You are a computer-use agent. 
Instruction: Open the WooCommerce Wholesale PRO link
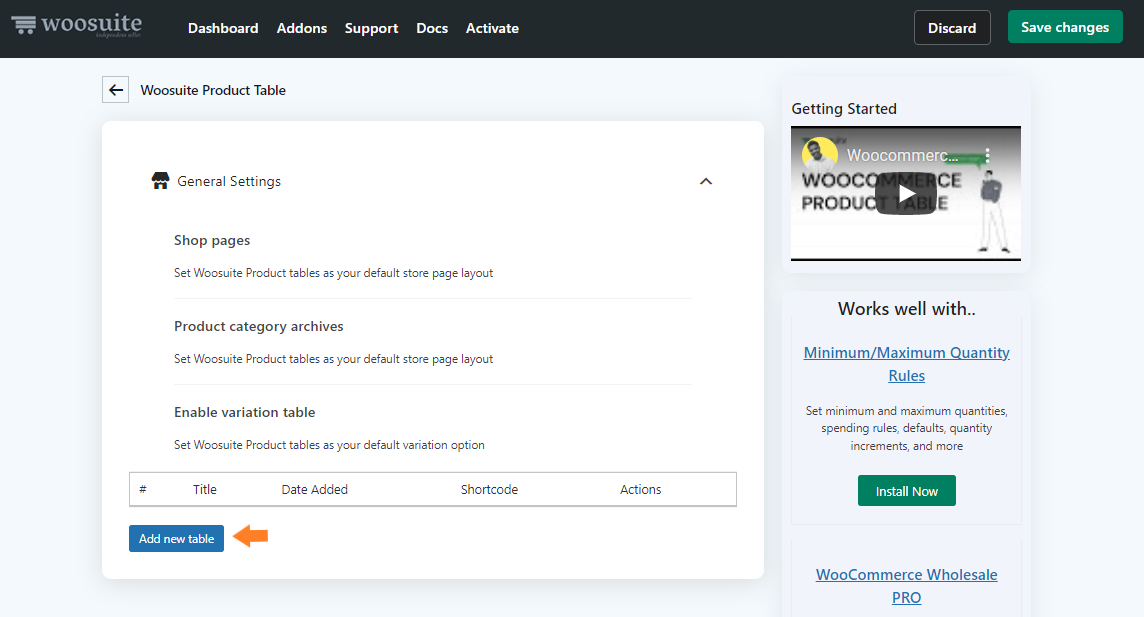pos(907,586)
